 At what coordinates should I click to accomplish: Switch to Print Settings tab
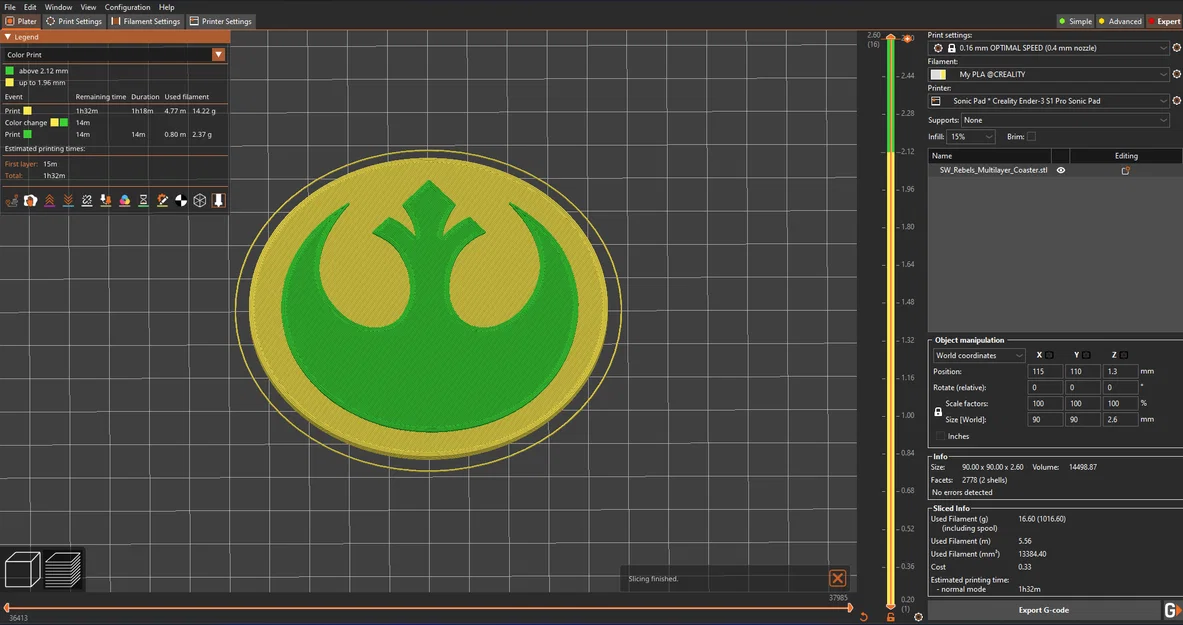click(x=74, y=21)
